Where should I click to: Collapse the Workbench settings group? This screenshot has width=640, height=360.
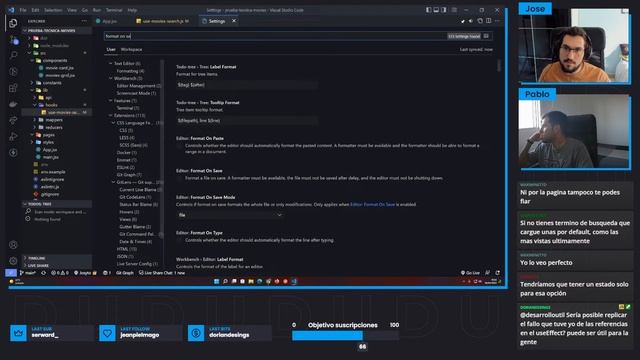111,78
